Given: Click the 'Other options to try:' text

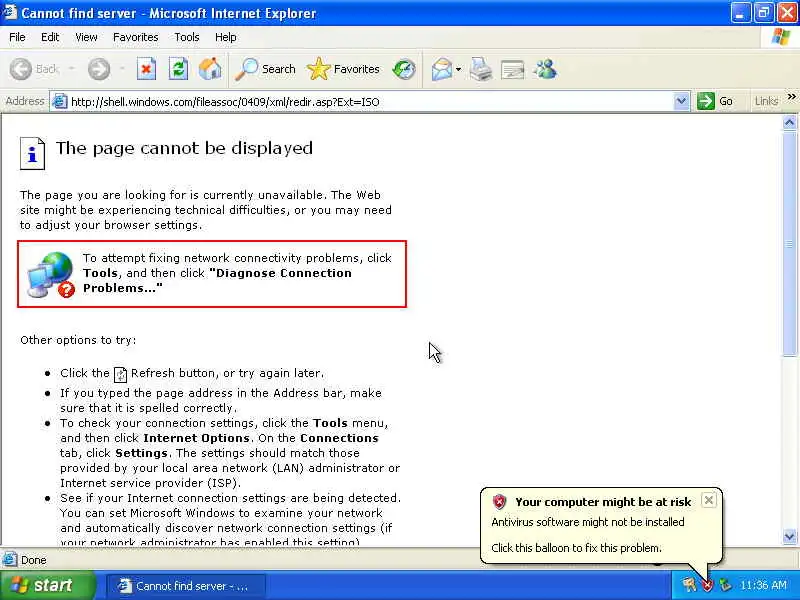Looking at the screenshot, I should coord(78,340).
